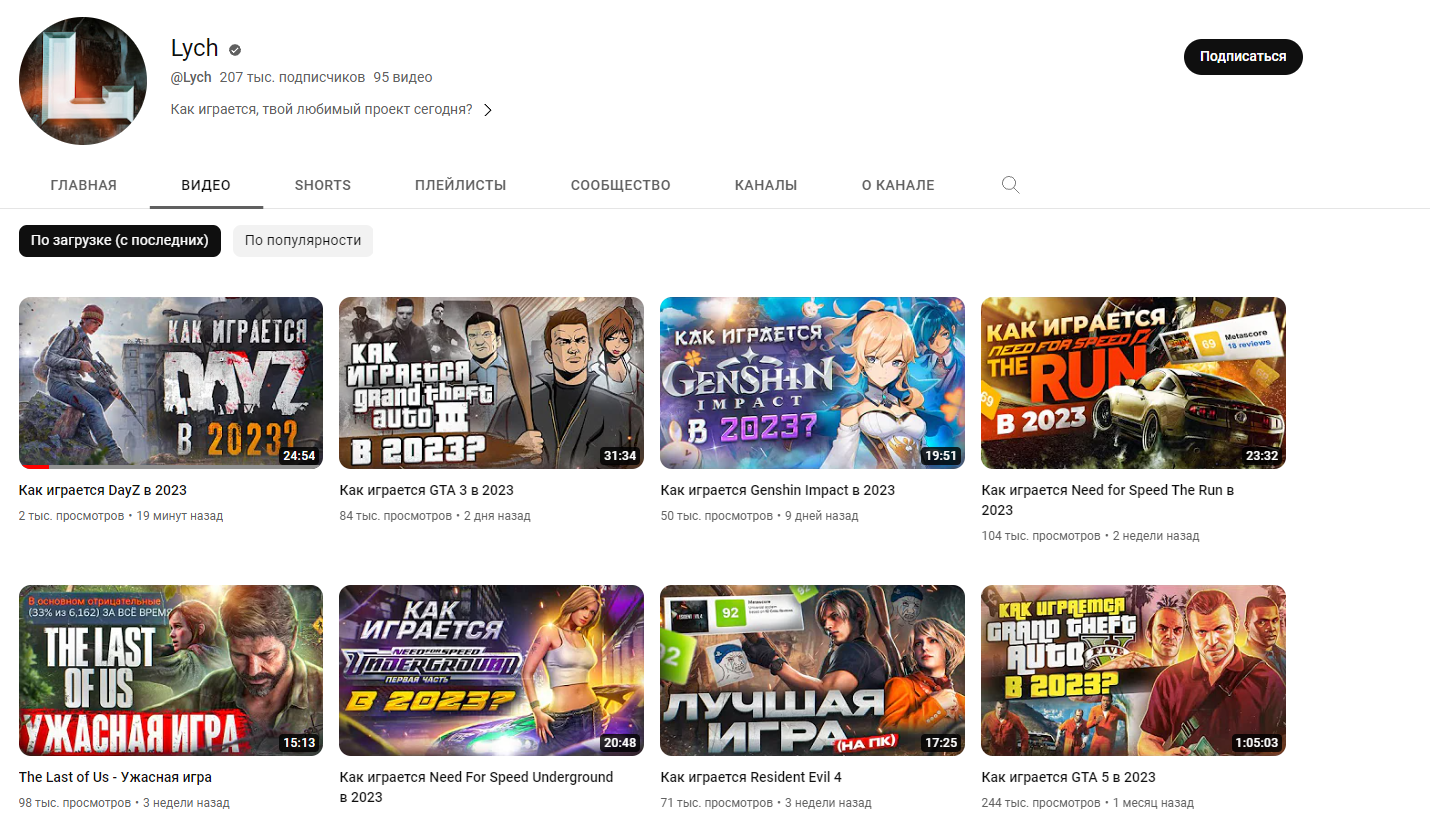The image size is (1430, 817).
Task: Click '98 тыс. просмотров • 3 недели назад'
Action: point(124,803)
